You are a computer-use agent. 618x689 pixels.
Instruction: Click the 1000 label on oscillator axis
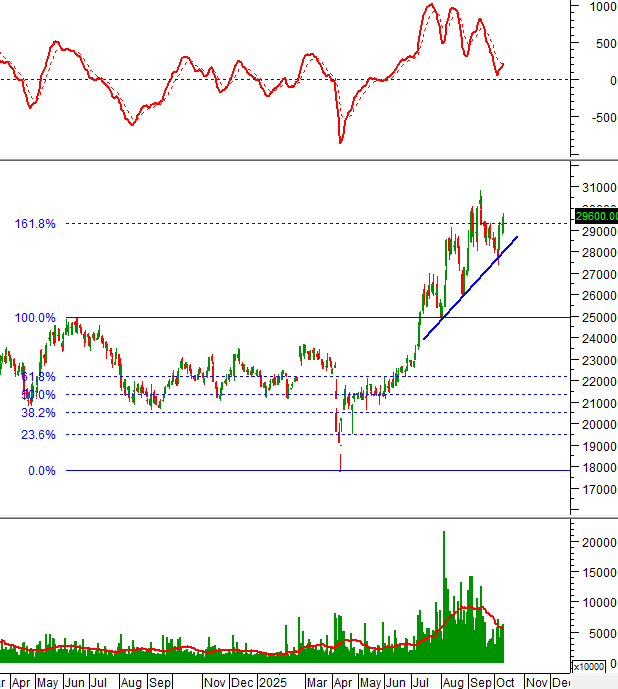coord(602,7)
